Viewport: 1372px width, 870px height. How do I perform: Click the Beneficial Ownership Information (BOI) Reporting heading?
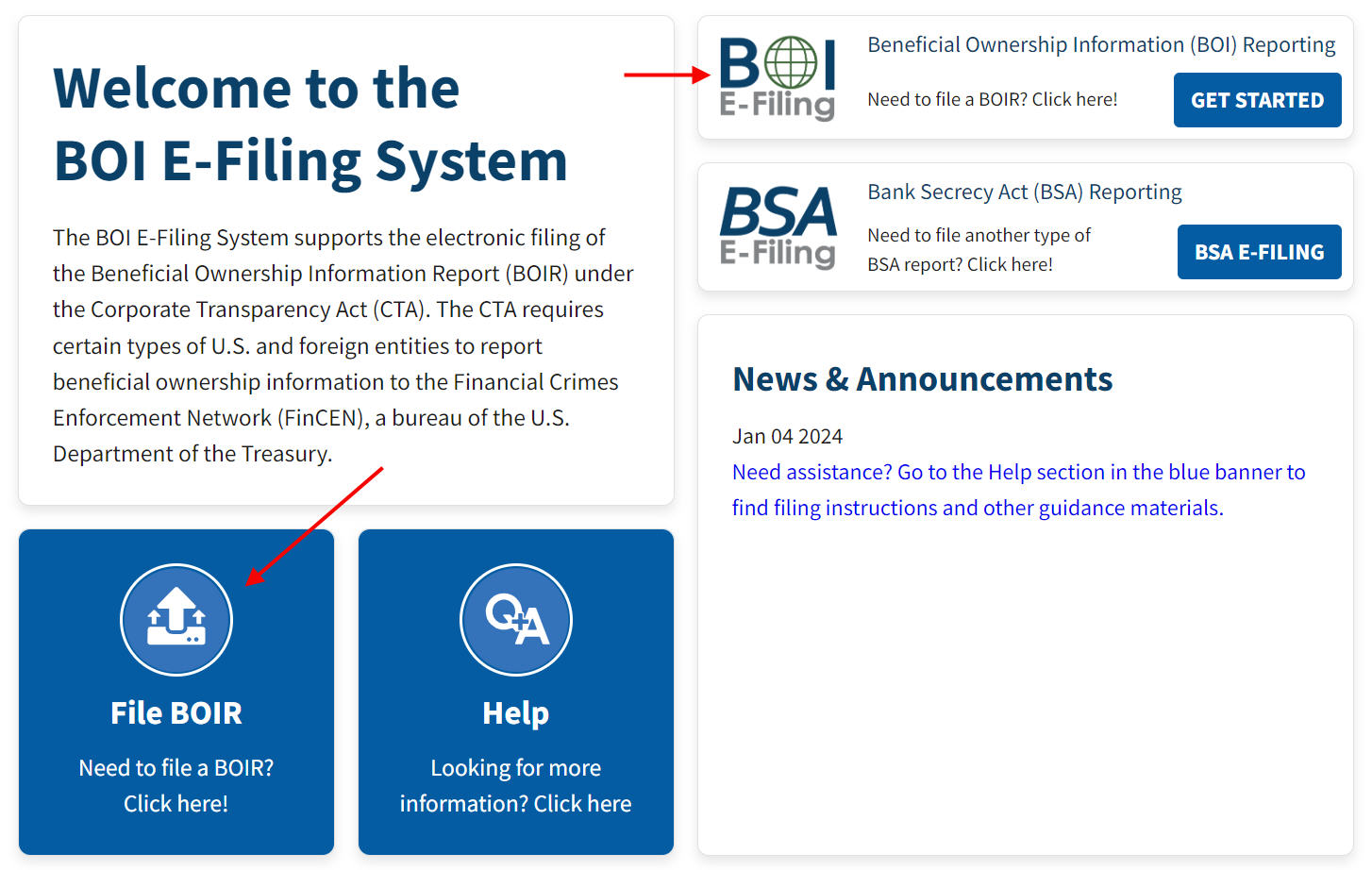1100,43
